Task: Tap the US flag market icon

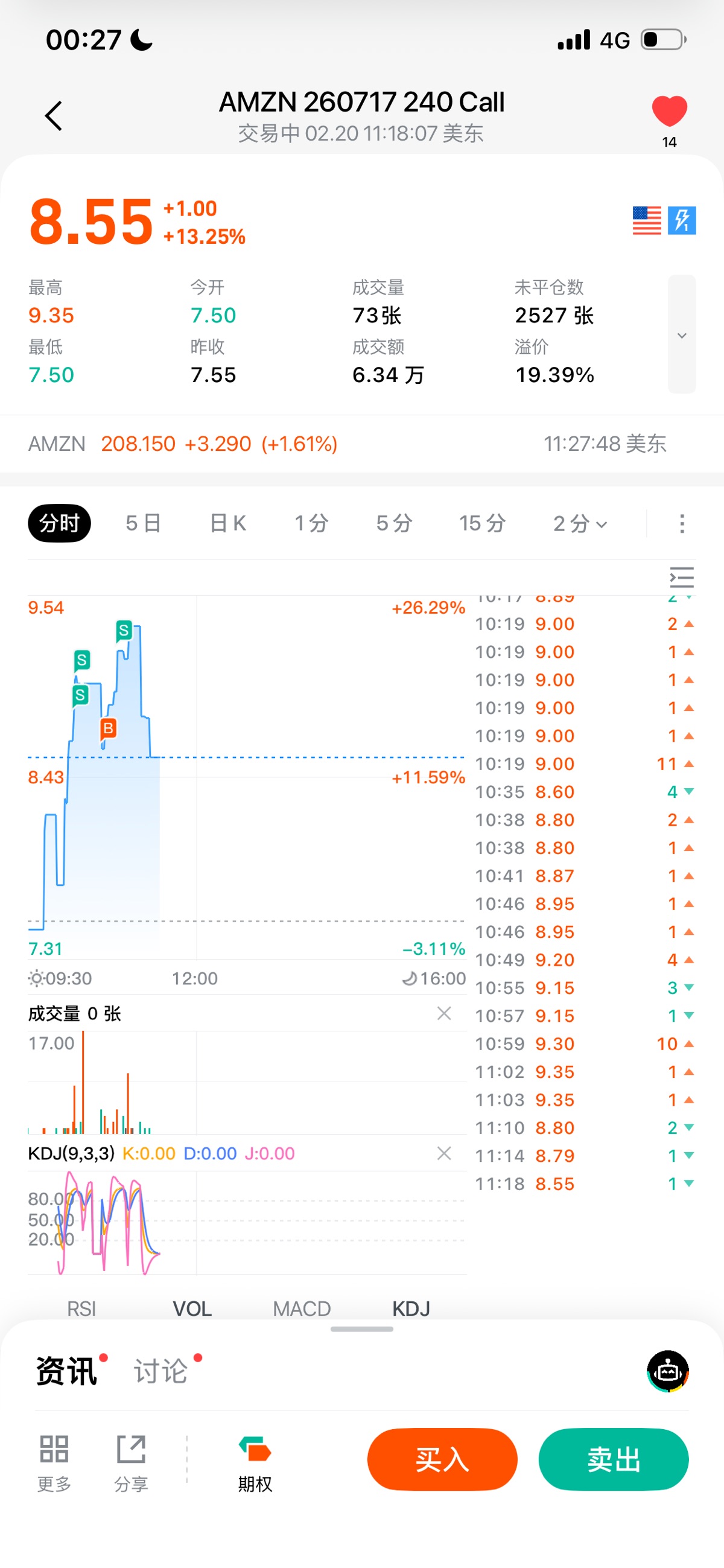Action: pyautogui.click(x=646, y=220)
